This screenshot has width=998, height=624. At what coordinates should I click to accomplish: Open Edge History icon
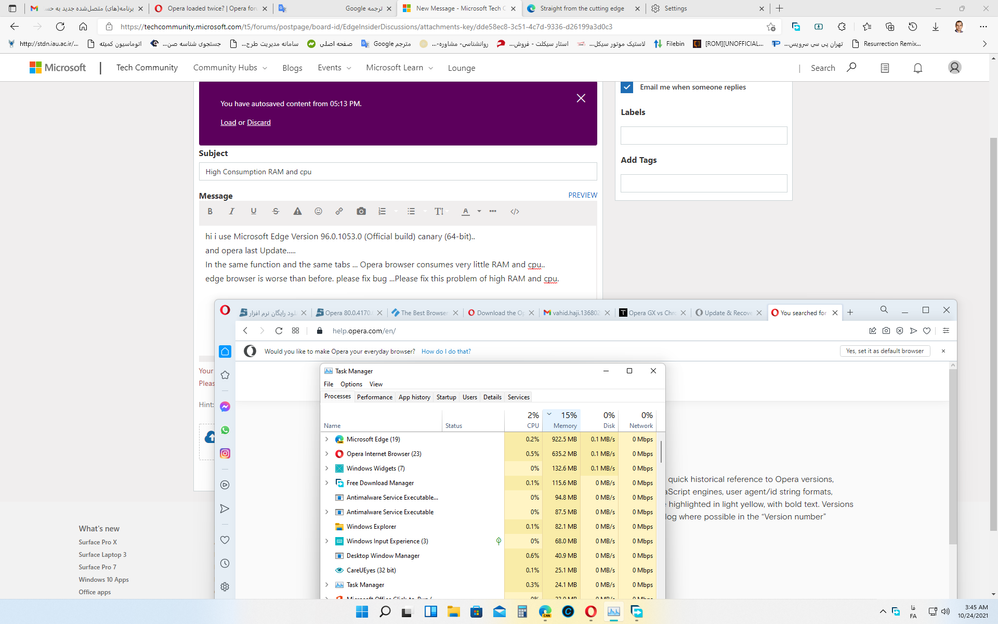913,27
